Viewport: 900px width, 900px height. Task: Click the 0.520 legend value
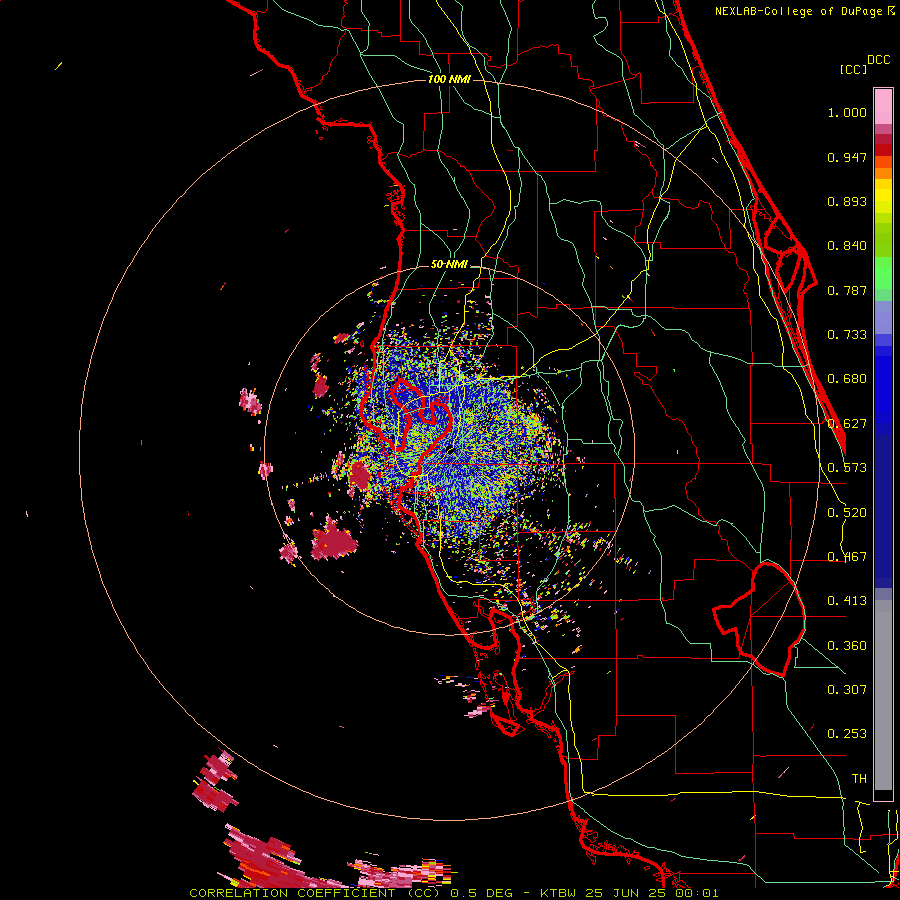point(847,512)
